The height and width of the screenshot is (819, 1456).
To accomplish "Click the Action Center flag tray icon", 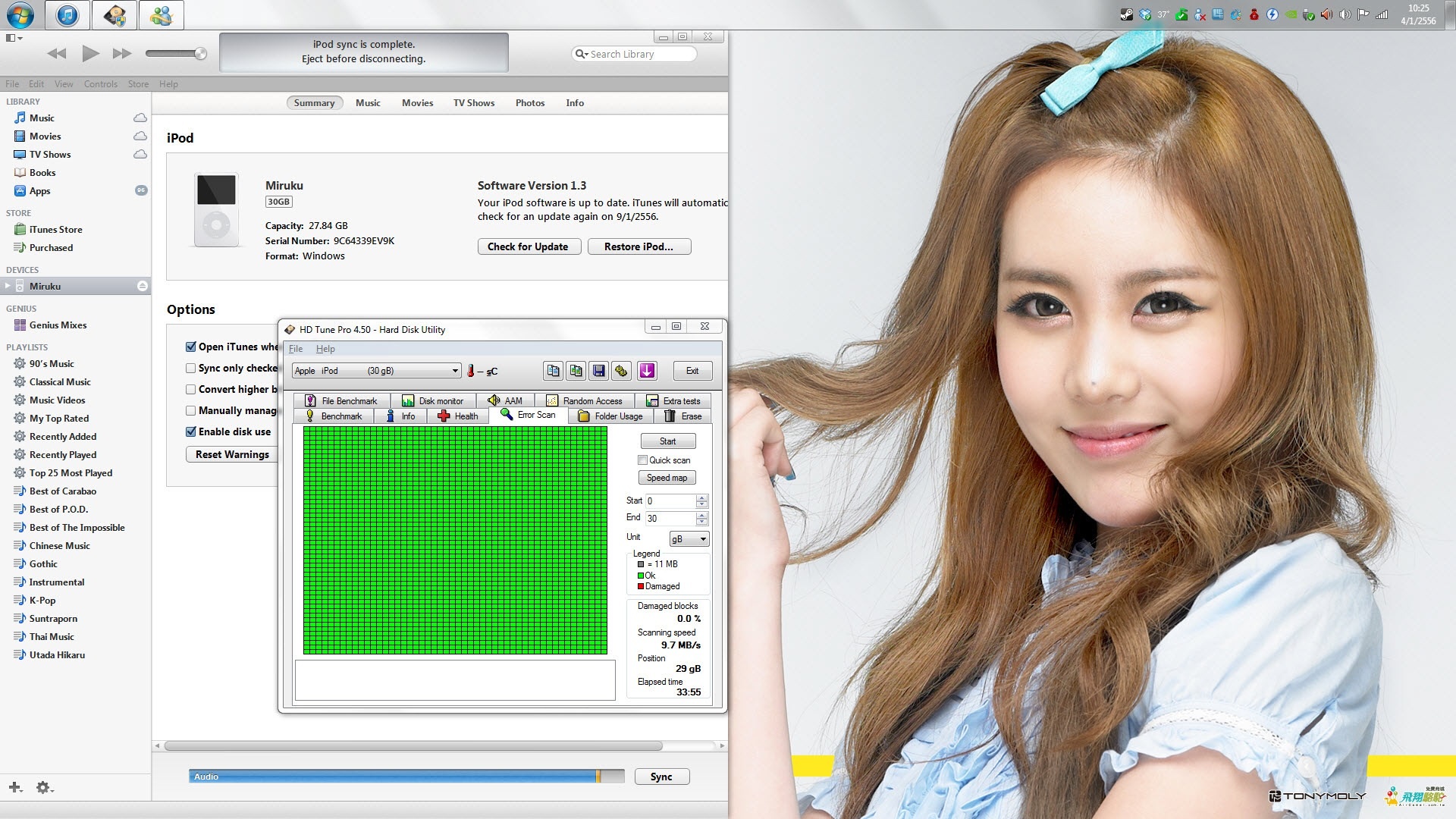I will [x=1363, y=14].
